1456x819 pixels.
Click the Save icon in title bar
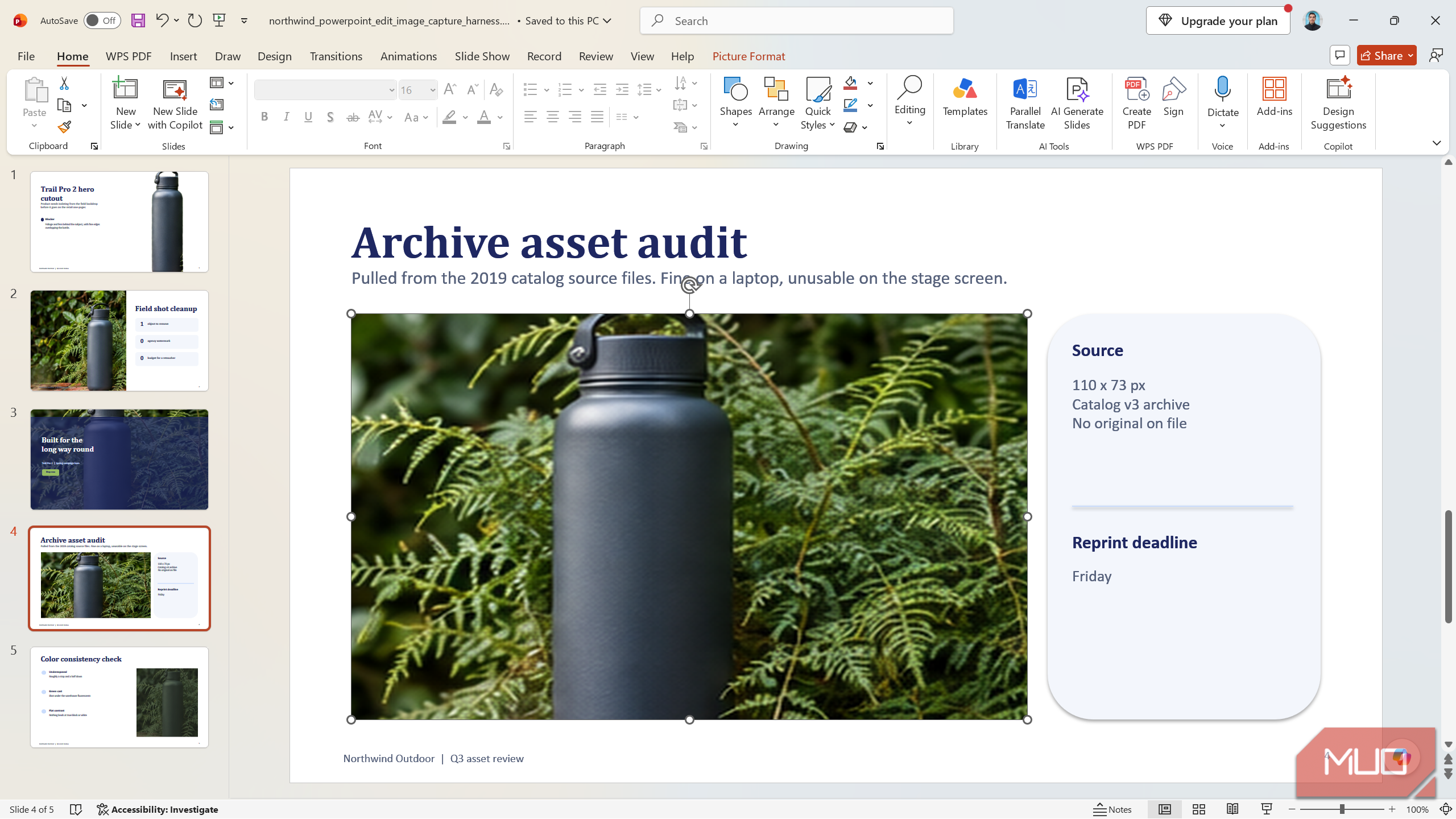click(138, 20)
